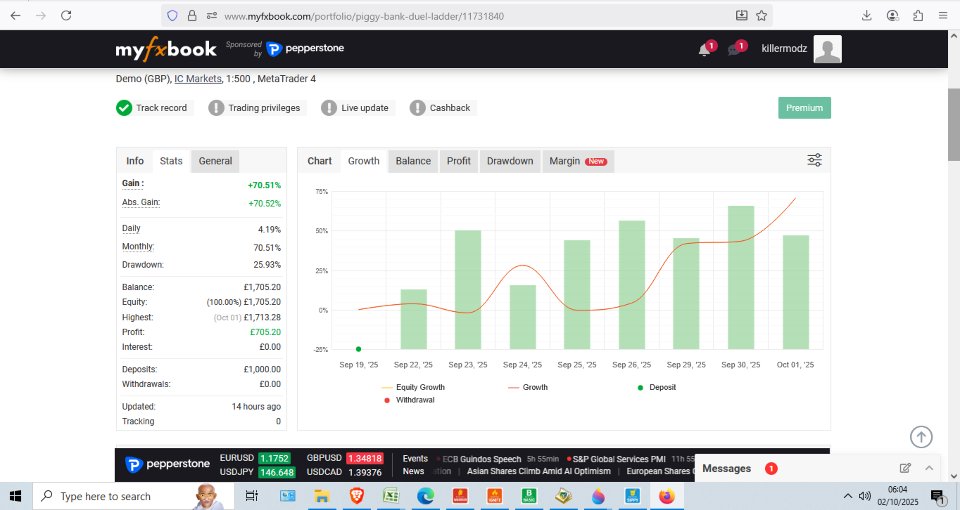Switch to Firefox taskbar icon
This screenshot has height=510, width=960.
[667, 496]
